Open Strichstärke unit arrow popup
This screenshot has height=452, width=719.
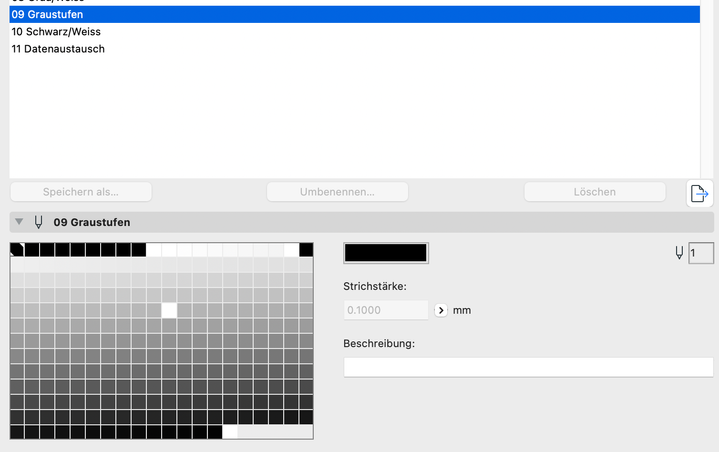click(441, 310)
